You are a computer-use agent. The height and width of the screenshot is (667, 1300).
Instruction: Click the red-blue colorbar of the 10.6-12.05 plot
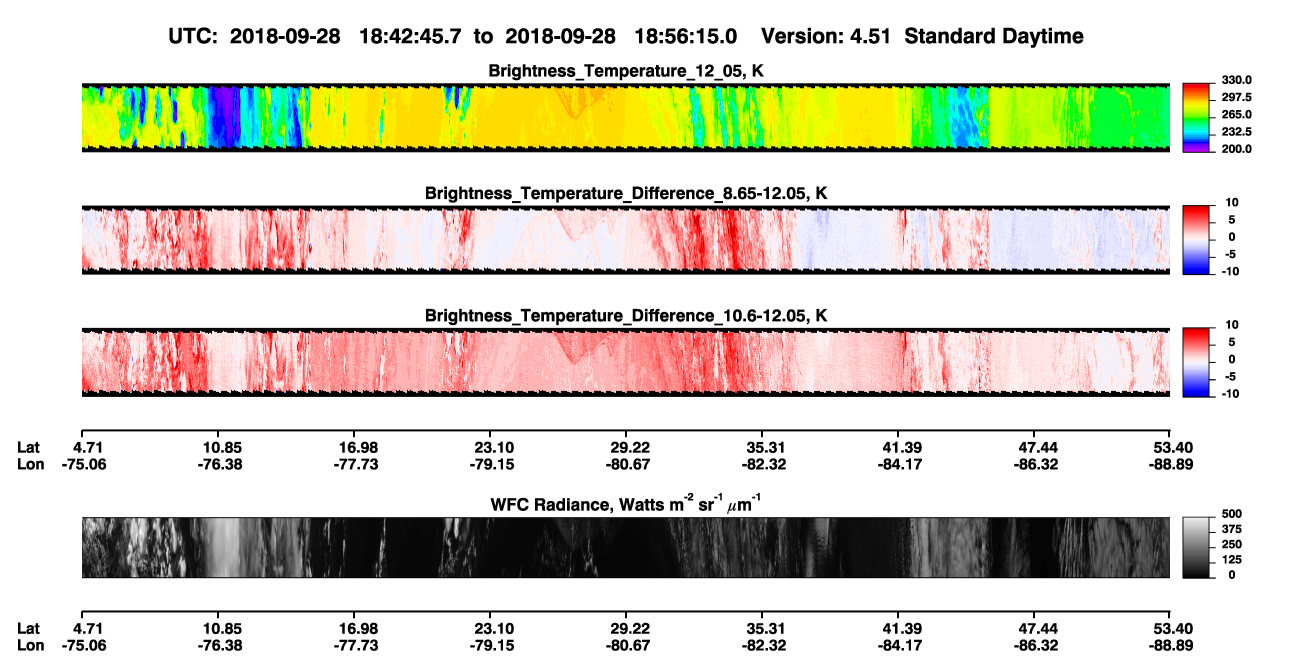tap(1196, 359)
